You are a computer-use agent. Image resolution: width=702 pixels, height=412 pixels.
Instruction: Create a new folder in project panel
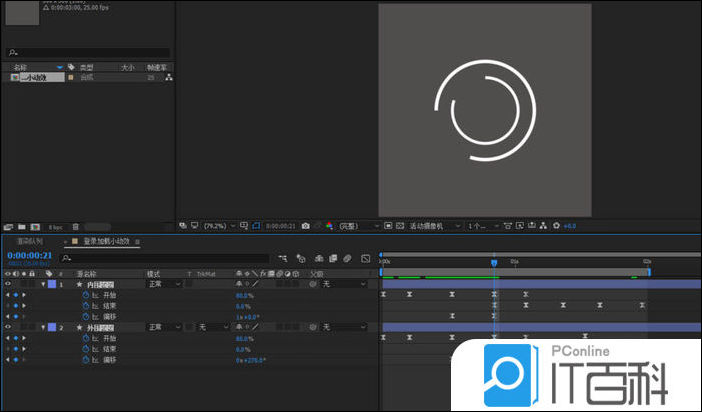point(20,226)
